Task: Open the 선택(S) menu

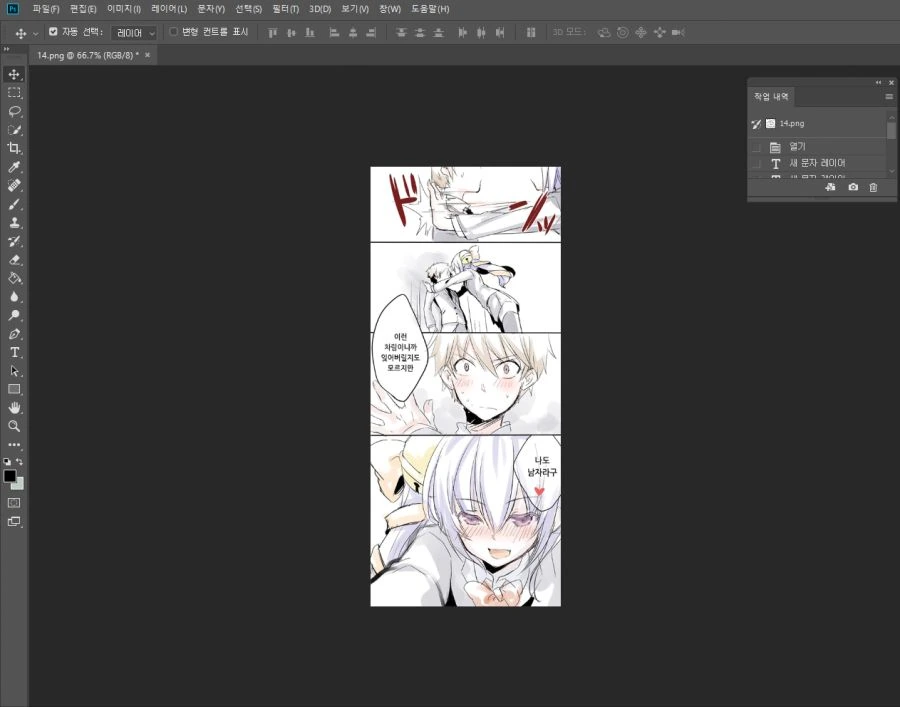Action: pyautogui.click(x=249, y=9)
